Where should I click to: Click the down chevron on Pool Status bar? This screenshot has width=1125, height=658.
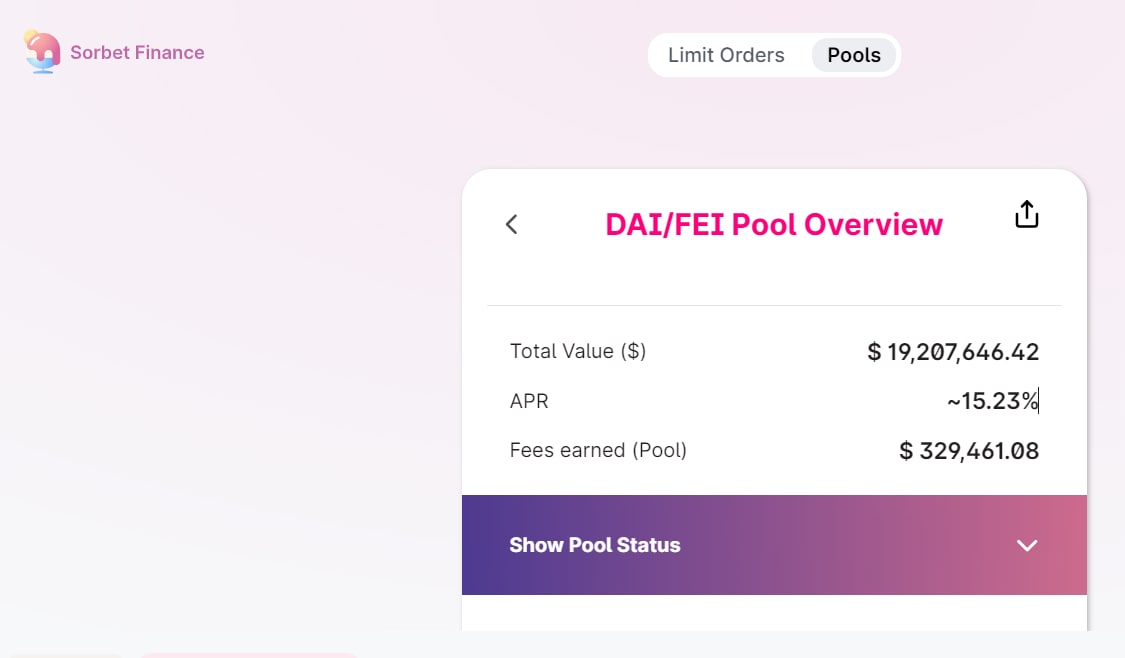(x=1027, y=545)
